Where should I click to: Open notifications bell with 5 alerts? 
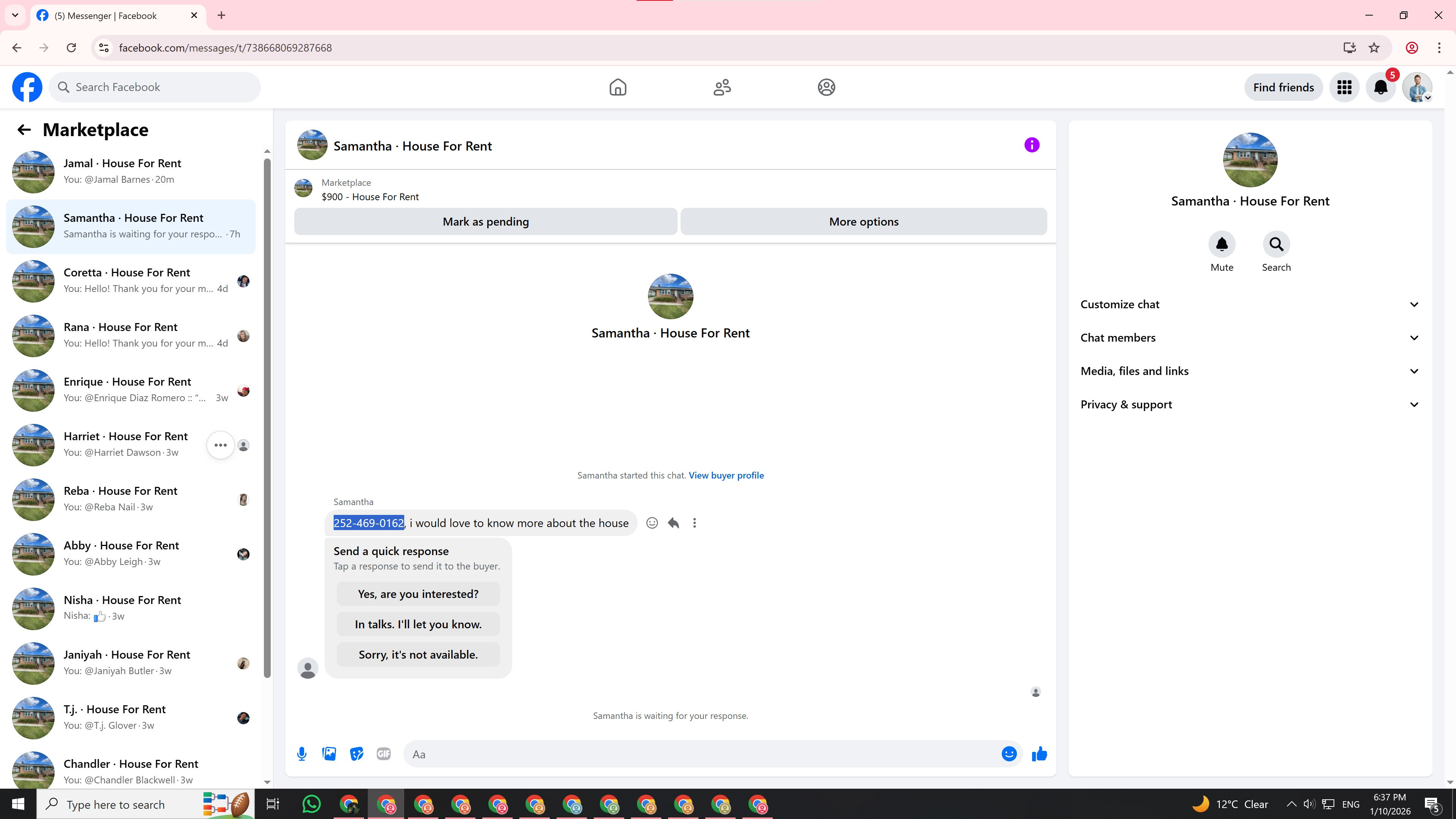[x=1380, y=87]
